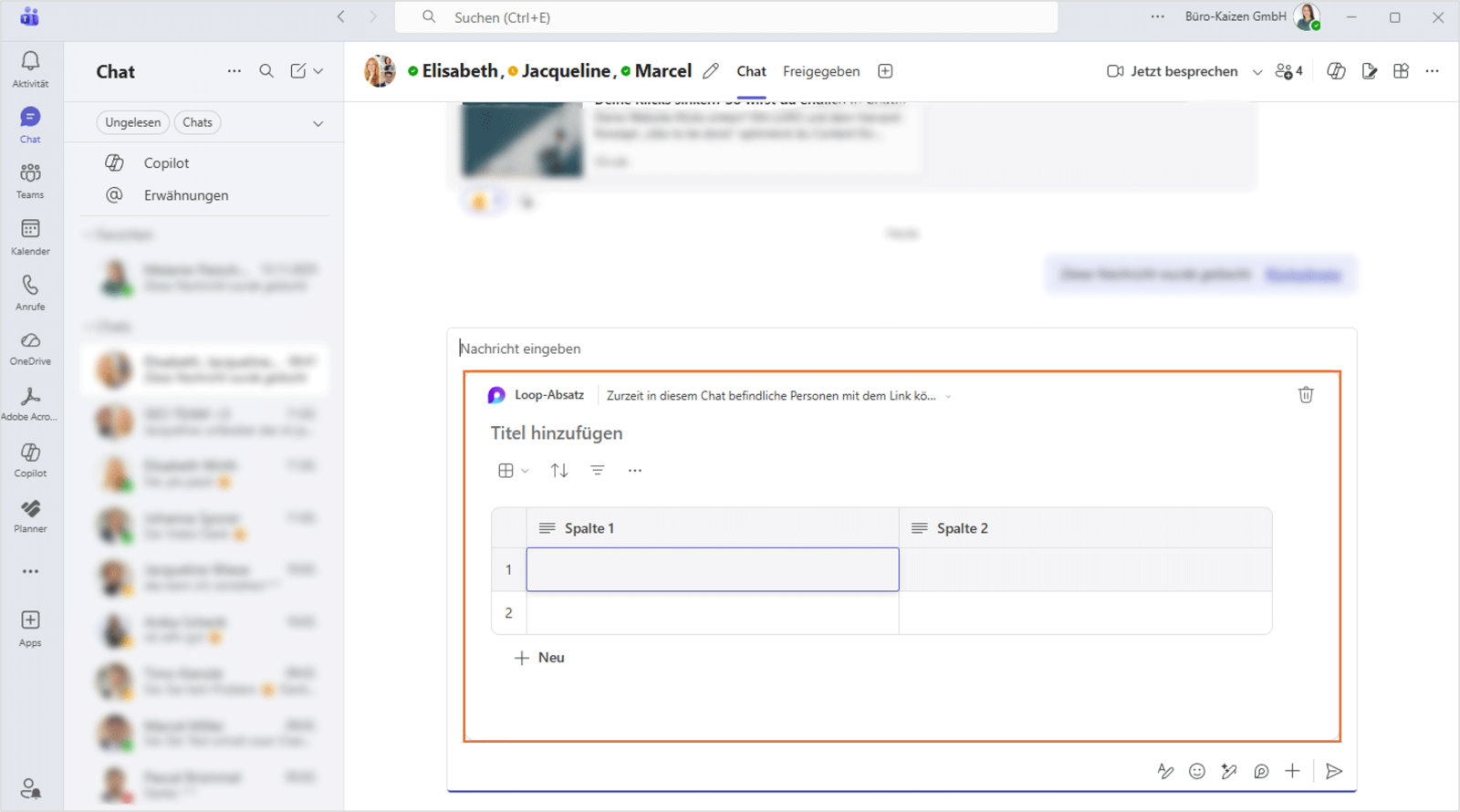Screen dimensions: 1460x812
Task: Expand Jetzt besprechen options arrow
Action: click(1257, 72)
